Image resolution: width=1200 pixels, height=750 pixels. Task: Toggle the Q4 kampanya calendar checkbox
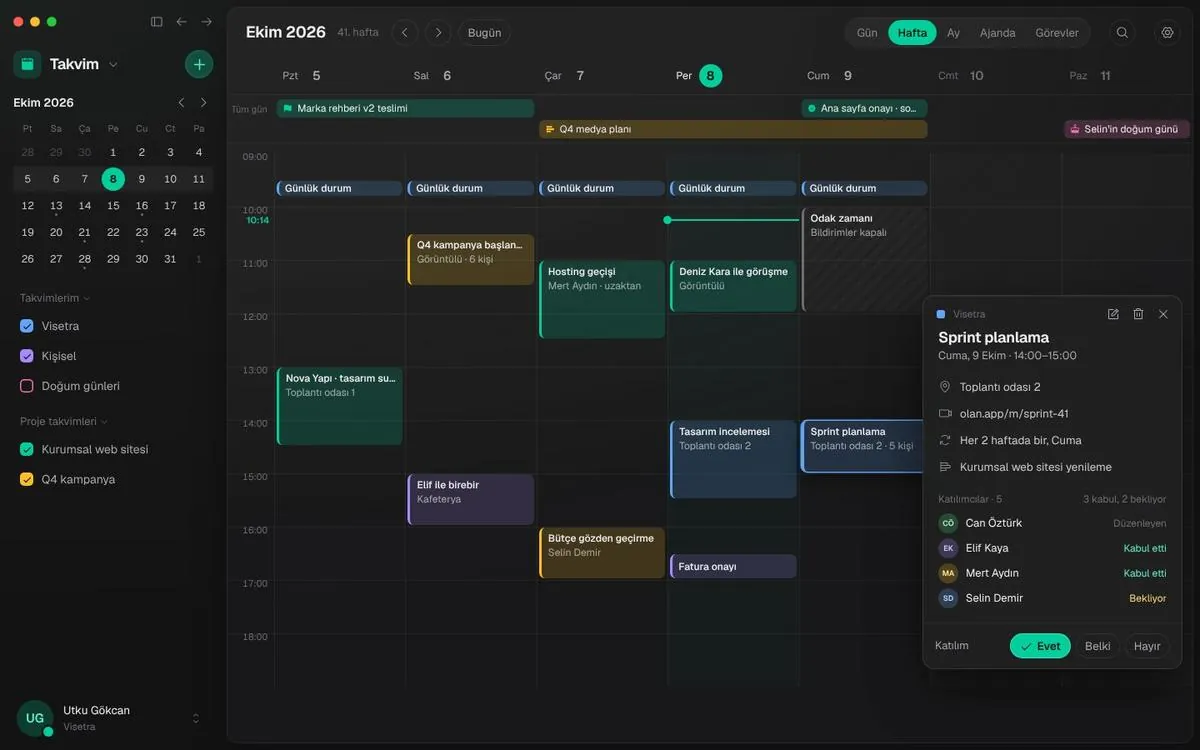(x=27, y=479)
